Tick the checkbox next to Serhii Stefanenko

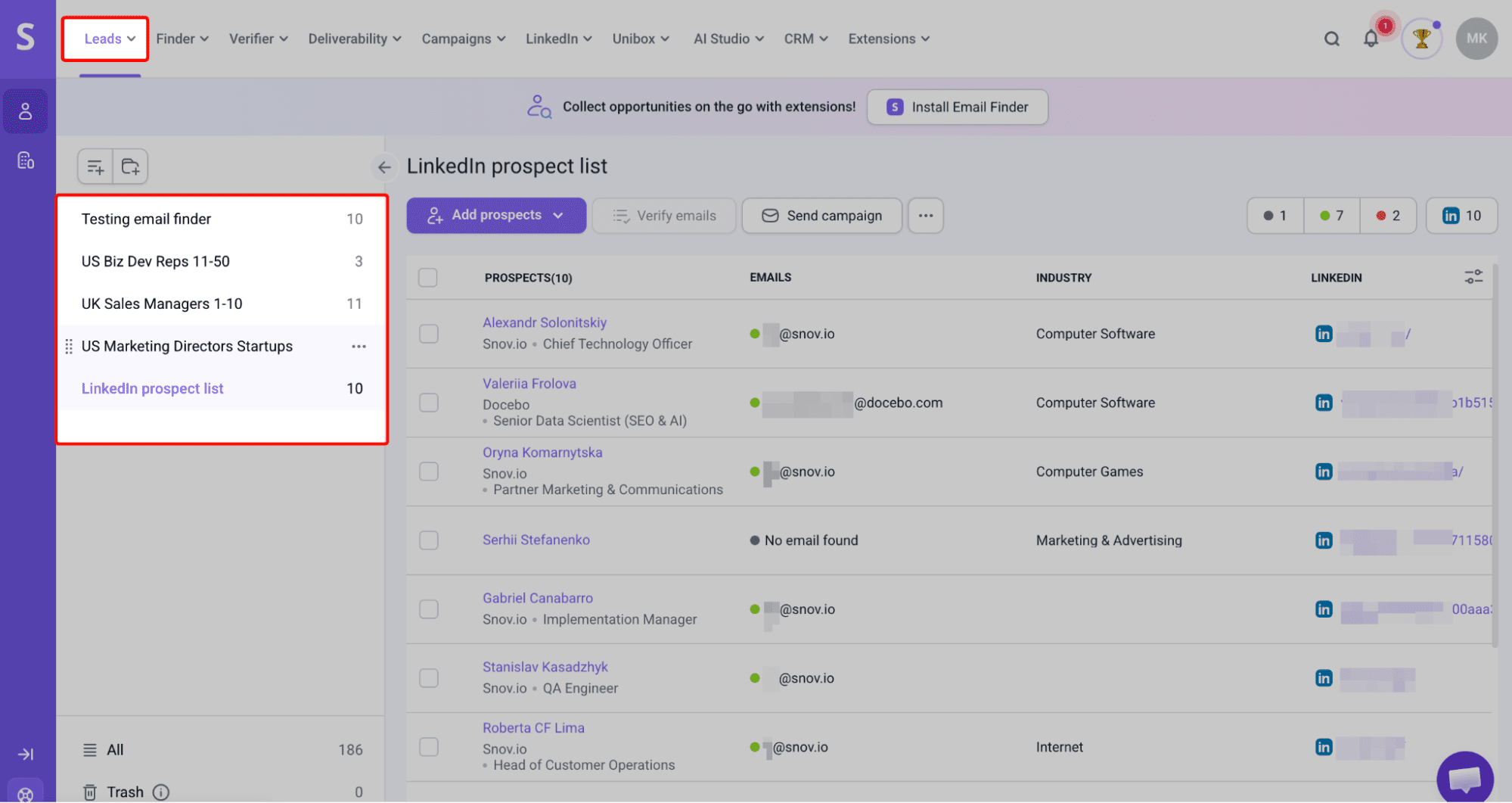point(429,540)
